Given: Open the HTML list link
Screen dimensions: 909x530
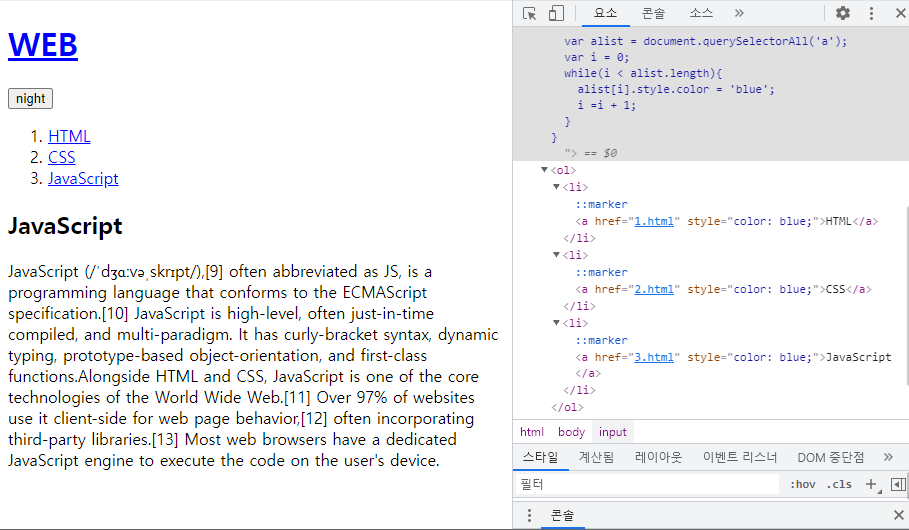Looking at the screenshot, I should coord(69,136).
